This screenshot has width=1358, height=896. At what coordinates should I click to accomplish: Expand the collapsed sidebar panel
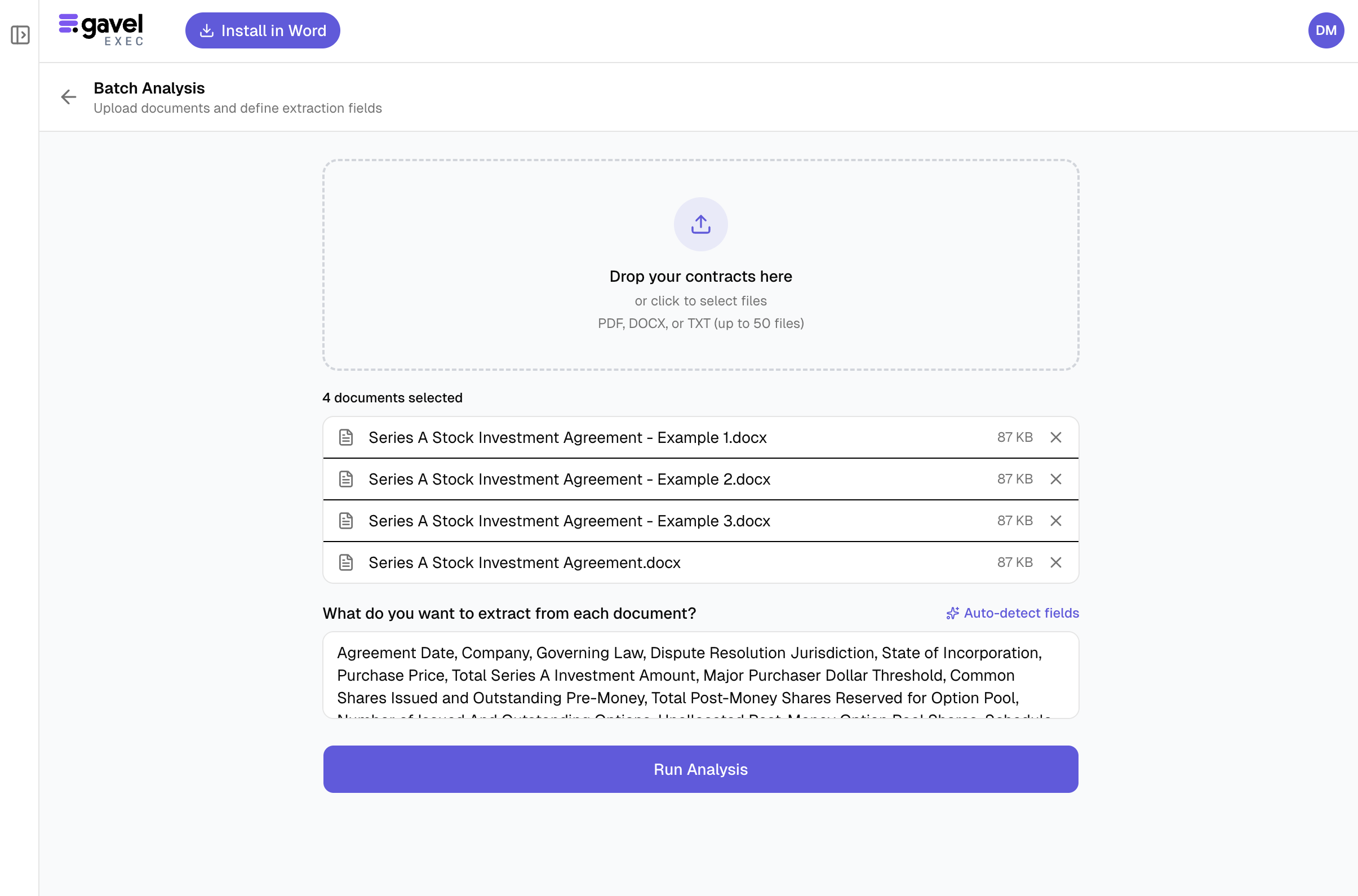(20, 35)
